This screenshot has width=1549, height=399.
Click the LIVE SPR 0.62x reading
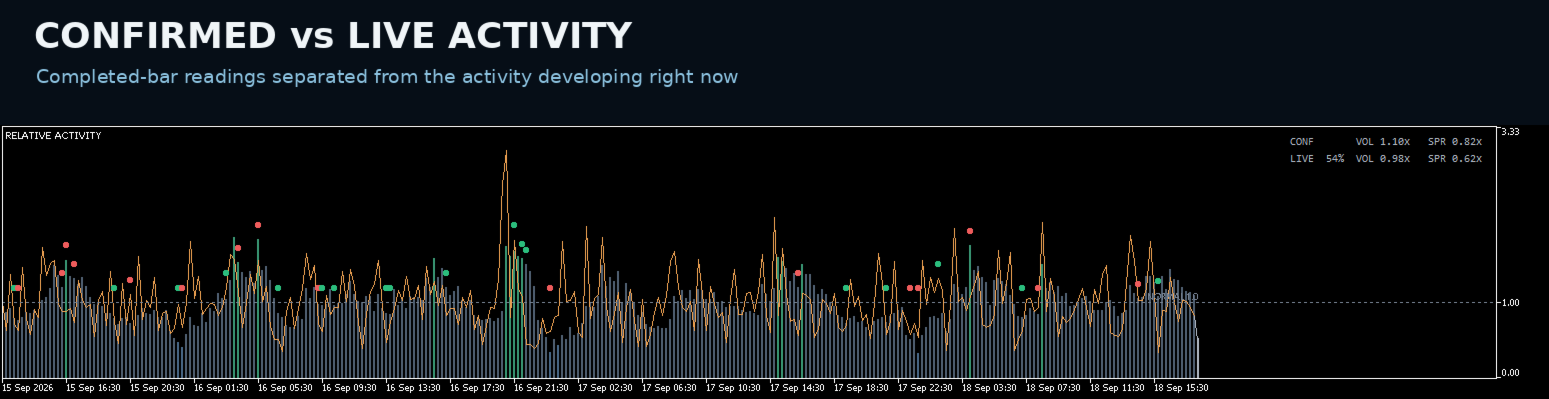point(1455,158)
